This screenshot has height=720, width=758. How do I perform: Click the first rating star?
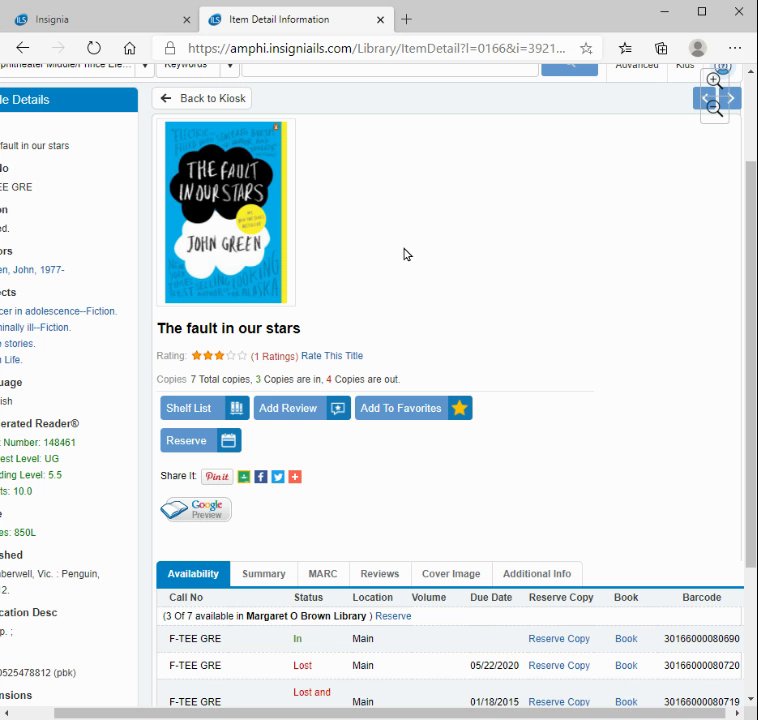pos(196,356)
